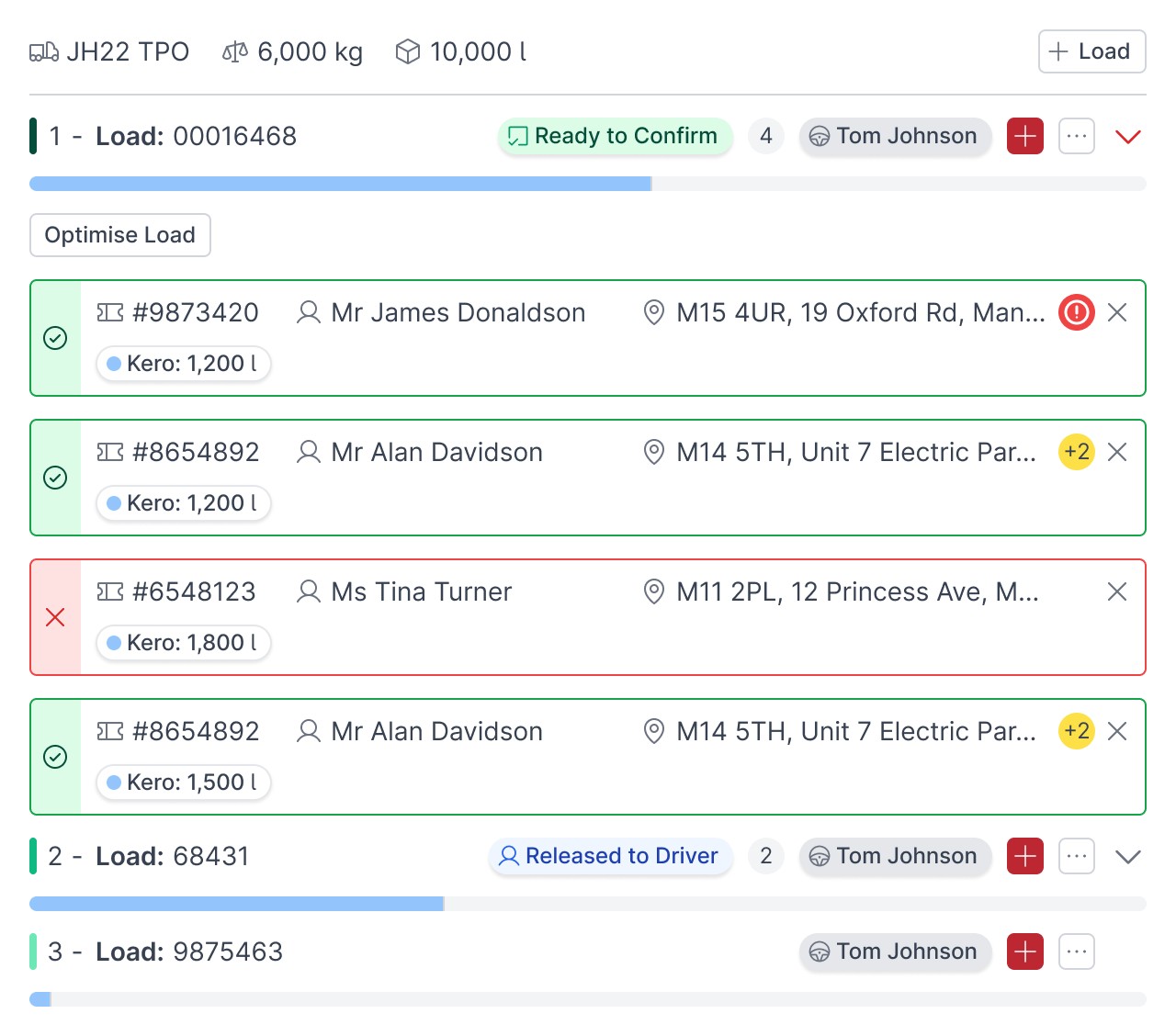
Task: Click the Optimise Load button
Action: [x=120, y=235]
